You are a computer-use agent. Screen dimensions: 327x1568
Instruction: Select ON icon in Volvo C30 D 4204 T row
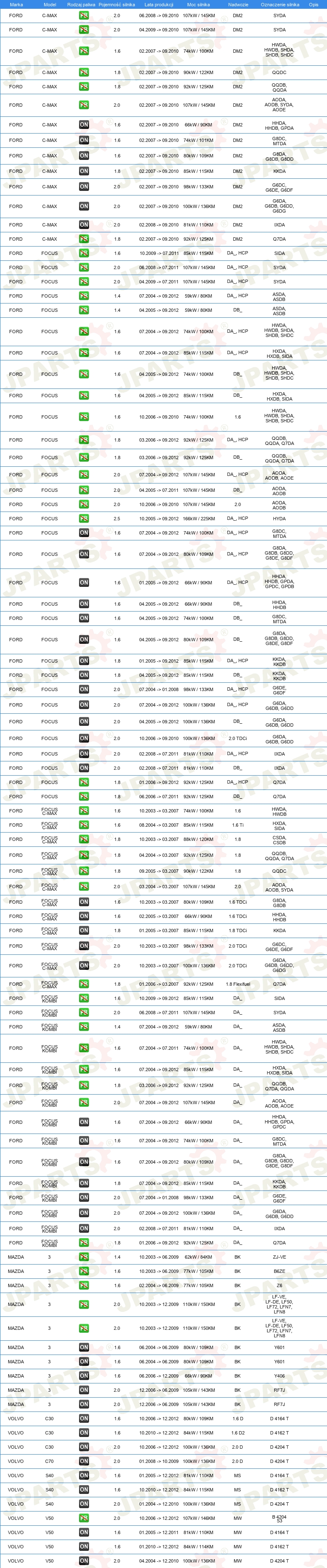tap(84, 1447)
